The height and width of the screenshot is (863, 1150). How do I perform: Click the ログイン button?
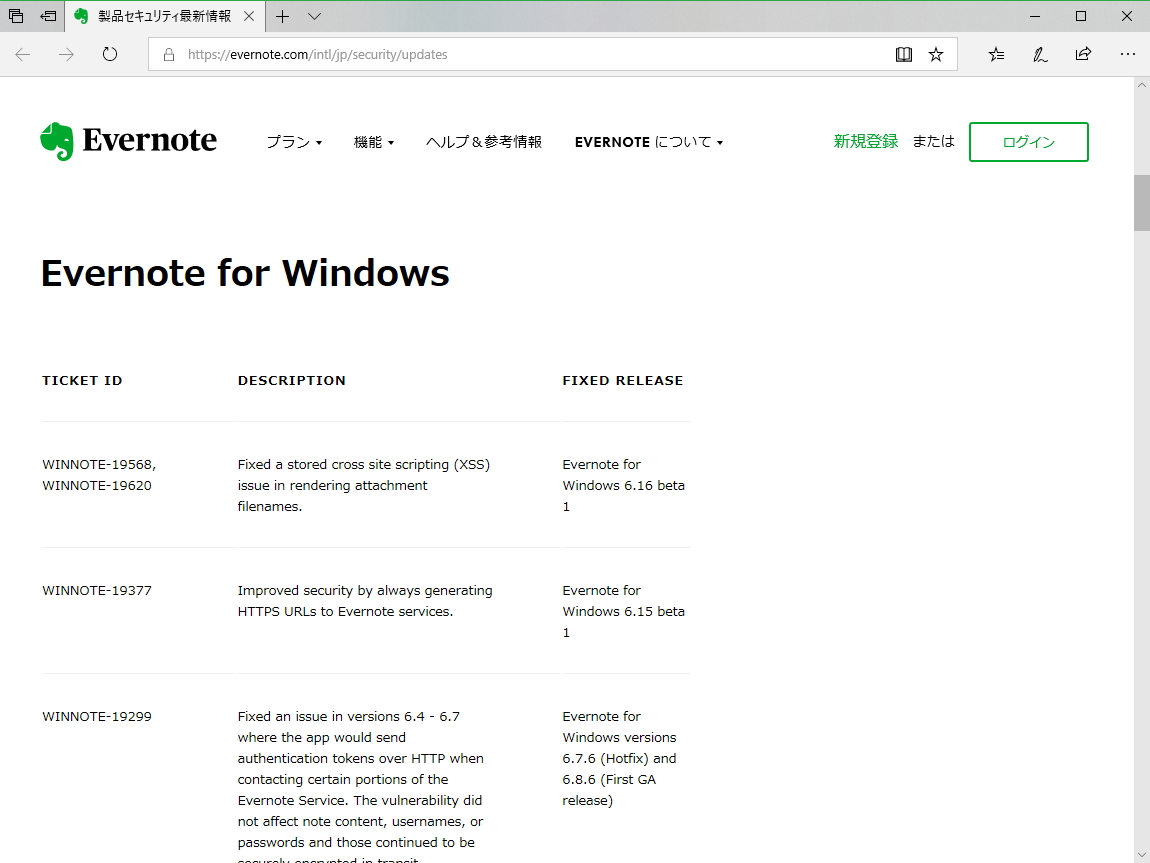[1028, 142]
